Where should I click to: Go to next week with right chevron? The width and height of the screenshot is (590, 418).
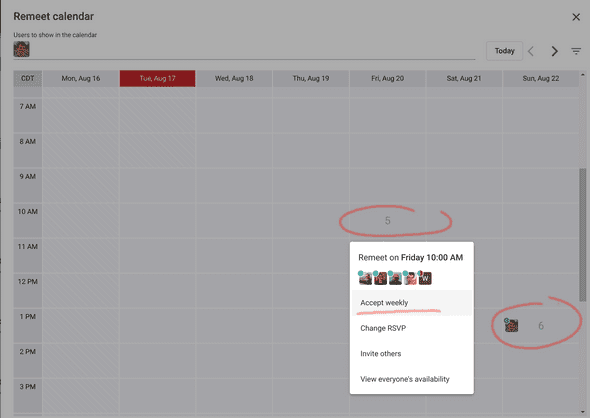click(554, 51)
